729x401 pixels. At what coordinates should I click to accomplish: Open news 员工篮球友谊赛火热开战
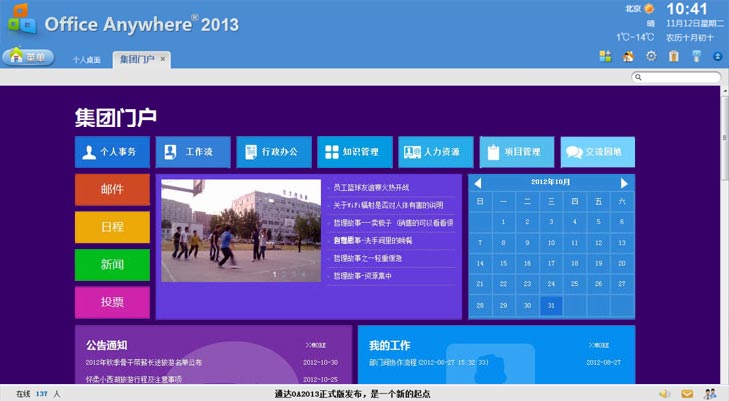tap(371, 187)
